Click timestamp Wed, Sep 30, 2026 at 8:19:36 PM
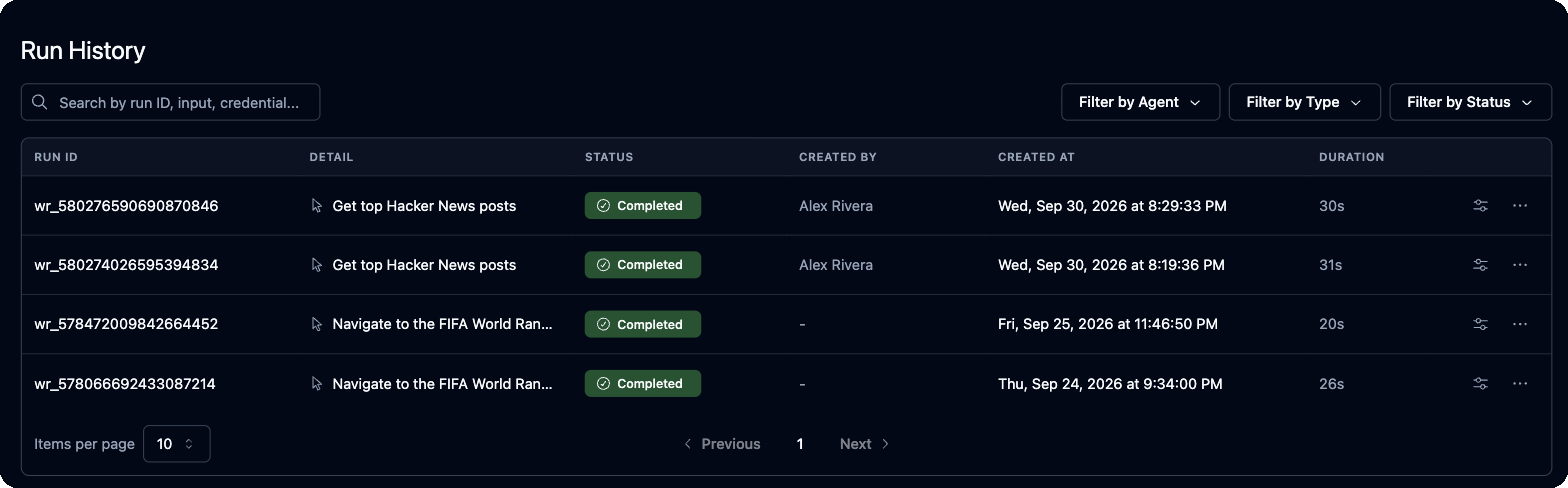The height and width of the screenshot is (488, 1568). (1111, 265)
